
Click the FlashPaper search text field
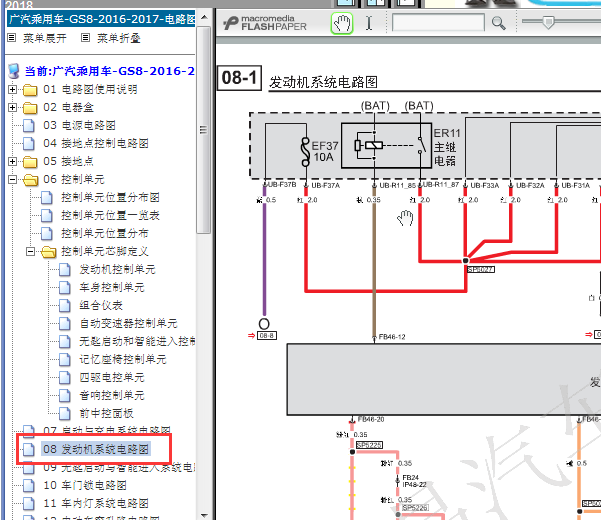click(x=438, y=22)
